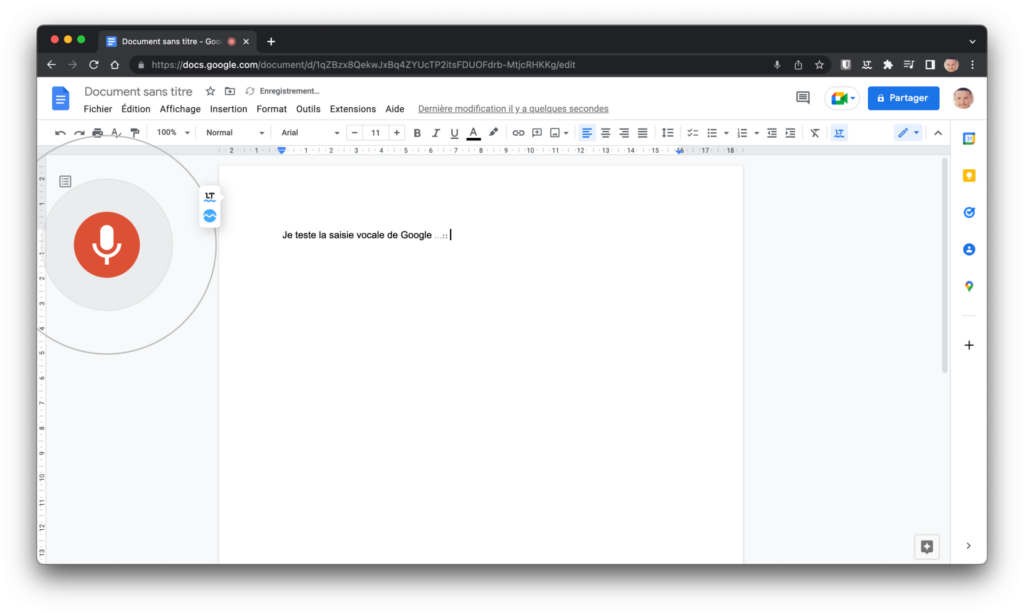Click the font size input field
The image size is (1024, 613).
[375, 133]
